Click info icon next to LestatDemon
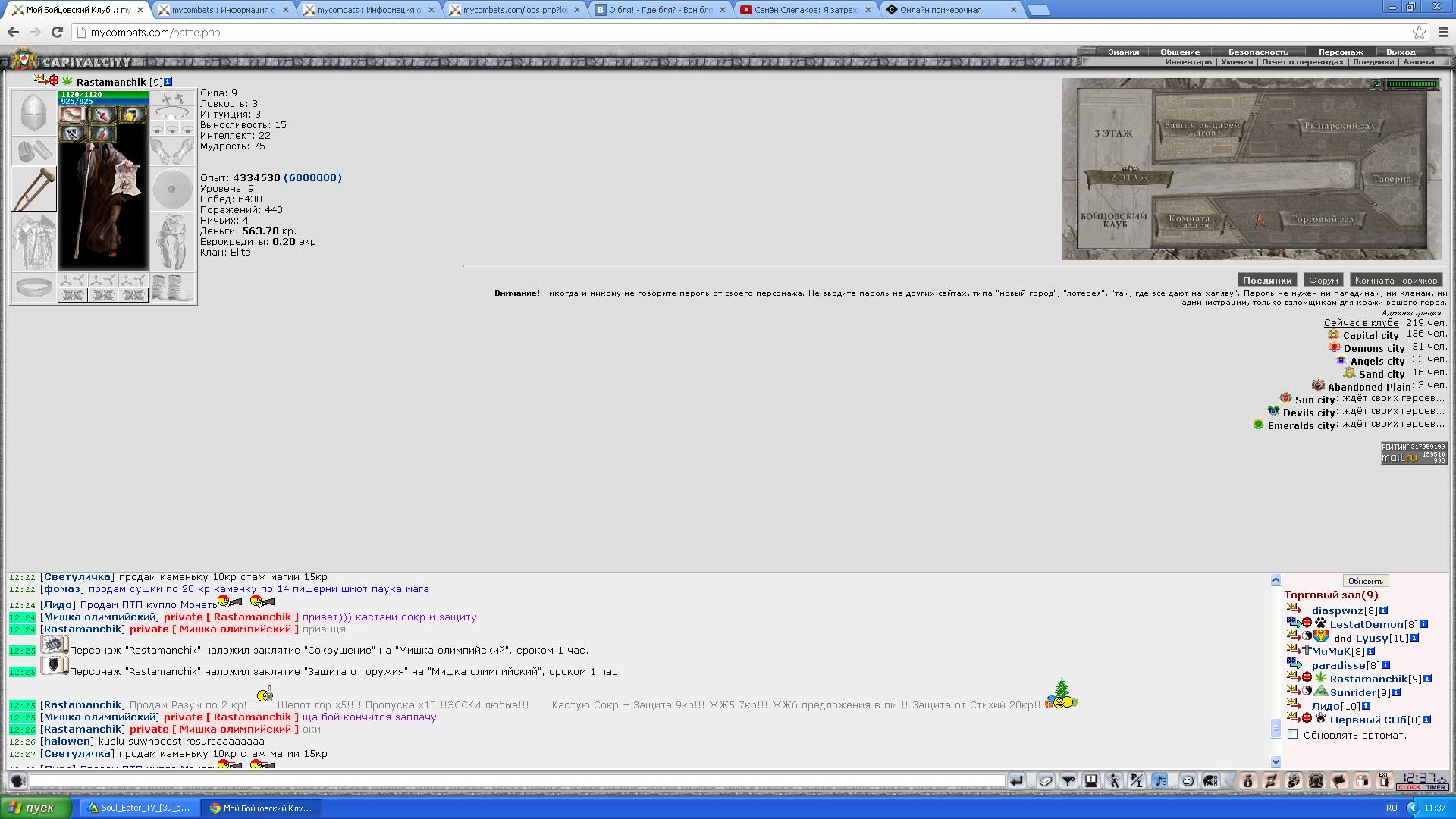Screen dimensions: 1456x819 1423,624
